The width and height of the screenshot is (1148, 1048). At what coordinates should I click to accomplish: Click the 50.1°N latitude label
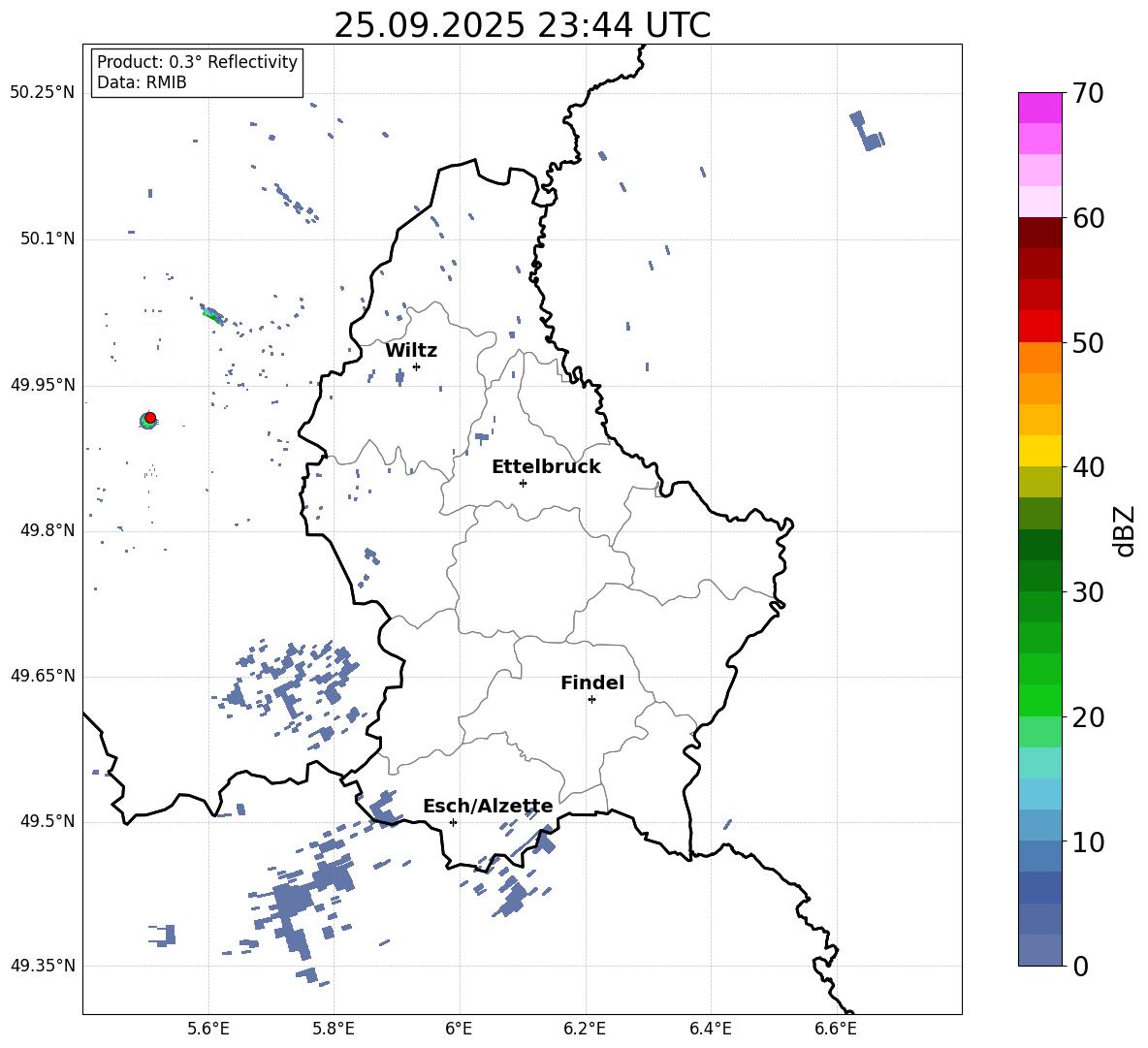coord(48,238)
